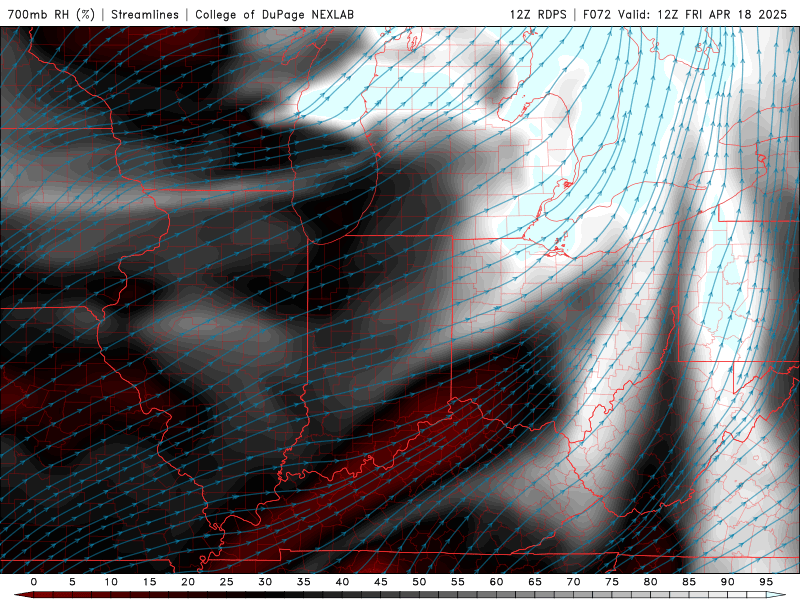800x600 pixels.
Task: Click 'College of DuPage NEXLAB' text
Action: tap(274, 14)
